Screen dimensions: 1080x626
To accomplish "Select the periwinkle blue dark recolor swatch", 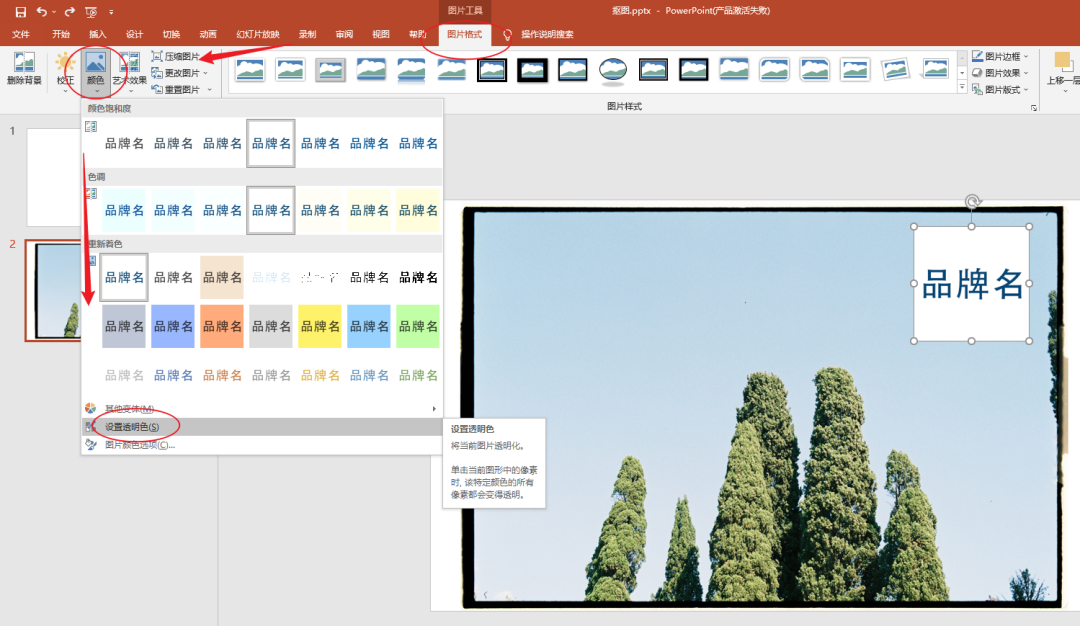I will (x=173, y=326).
